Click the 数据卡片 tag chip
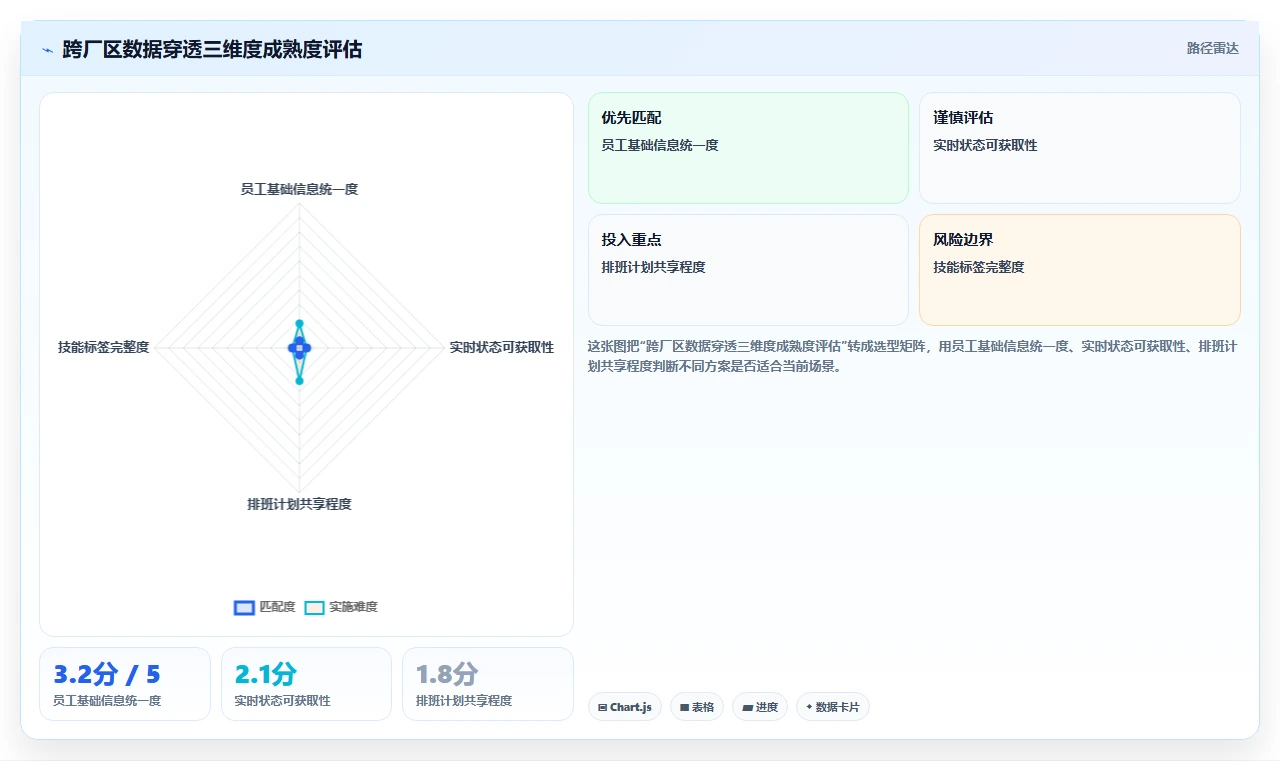 coord(833,707)
